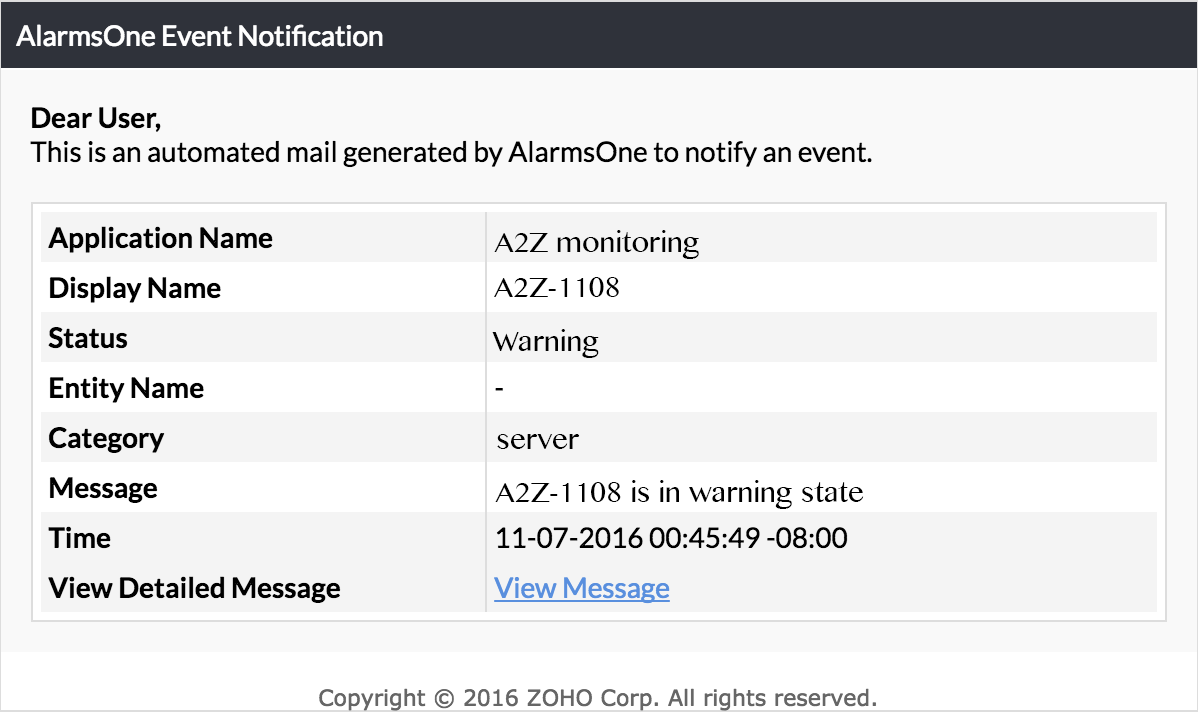Click the 'A2Z-1108 is in warning state' text
Image resolution: width=1198 pixels, height=717 pixels.
(679, 492)
